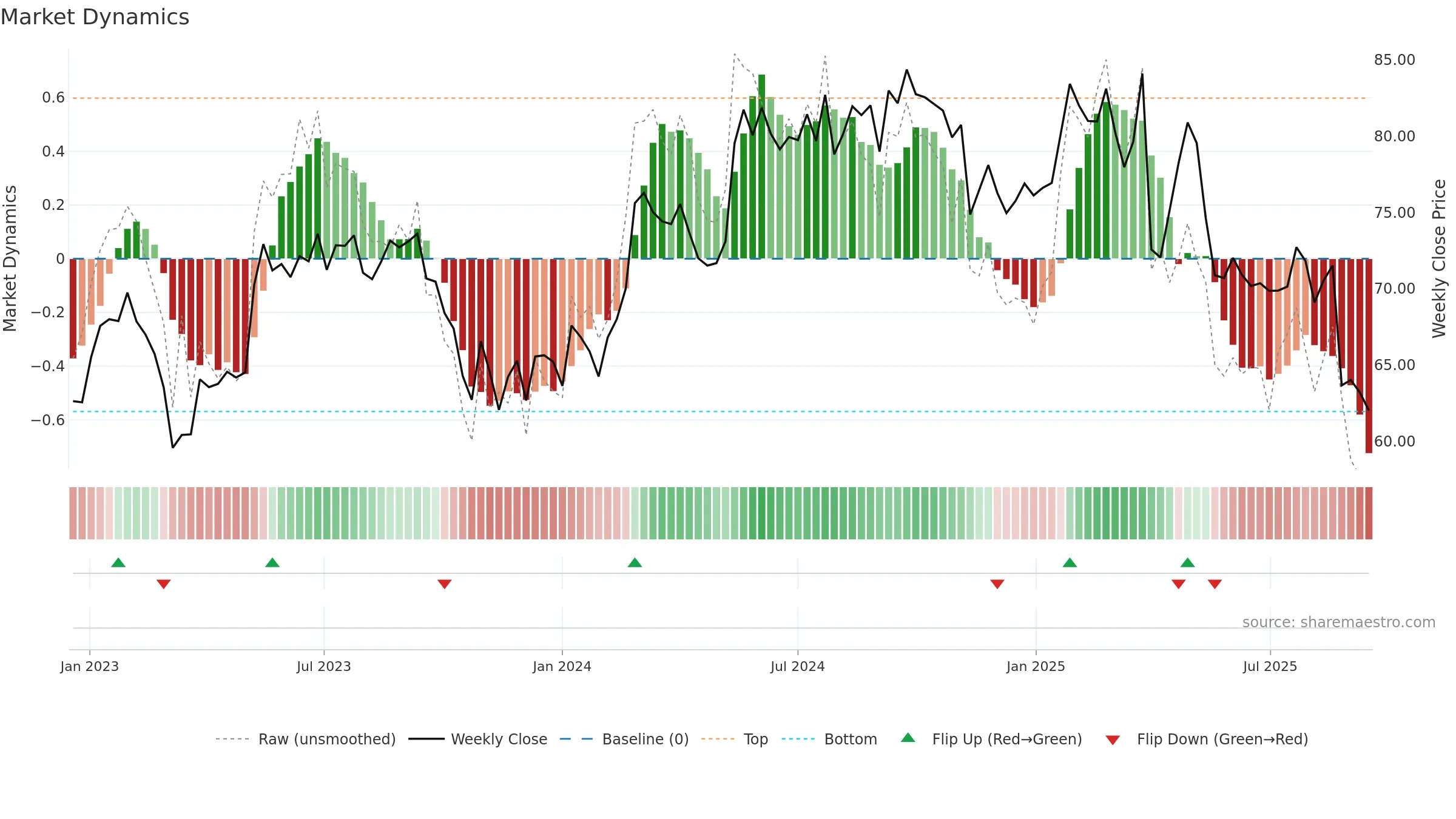Image resolution: width=1456 pixels, height=819 pixels.
Task: Click the source: sharemaestro.com text
Action: (x=1339, y=622)
